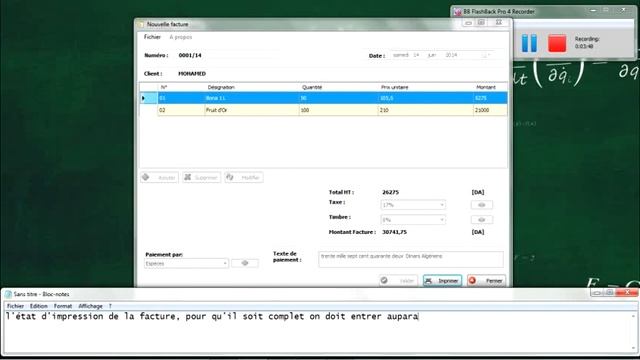Maximize the Nouvelle facture window
640x360 pixels.
tap(482, 23)
